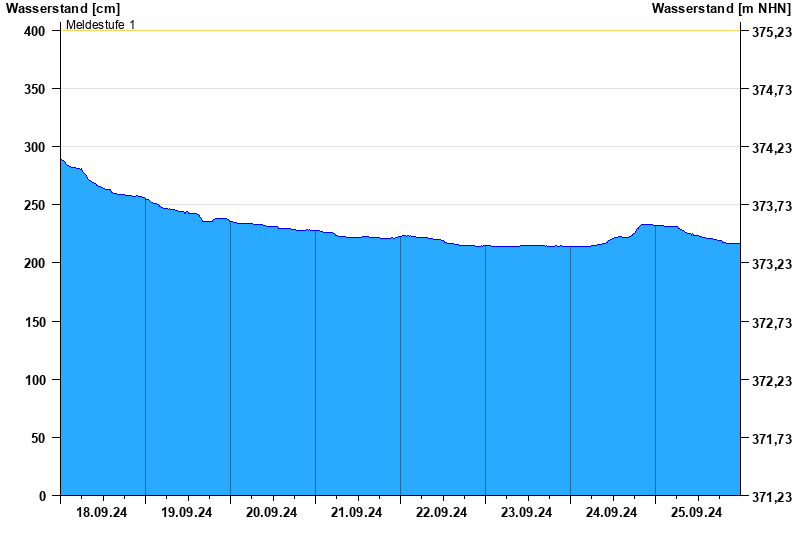Click the 371,23 value on right axis

click(771, 497)
